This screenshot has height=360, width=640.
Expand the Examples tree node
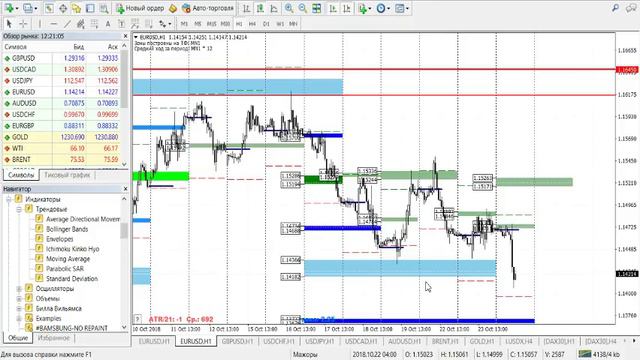(x=19, y=318)
